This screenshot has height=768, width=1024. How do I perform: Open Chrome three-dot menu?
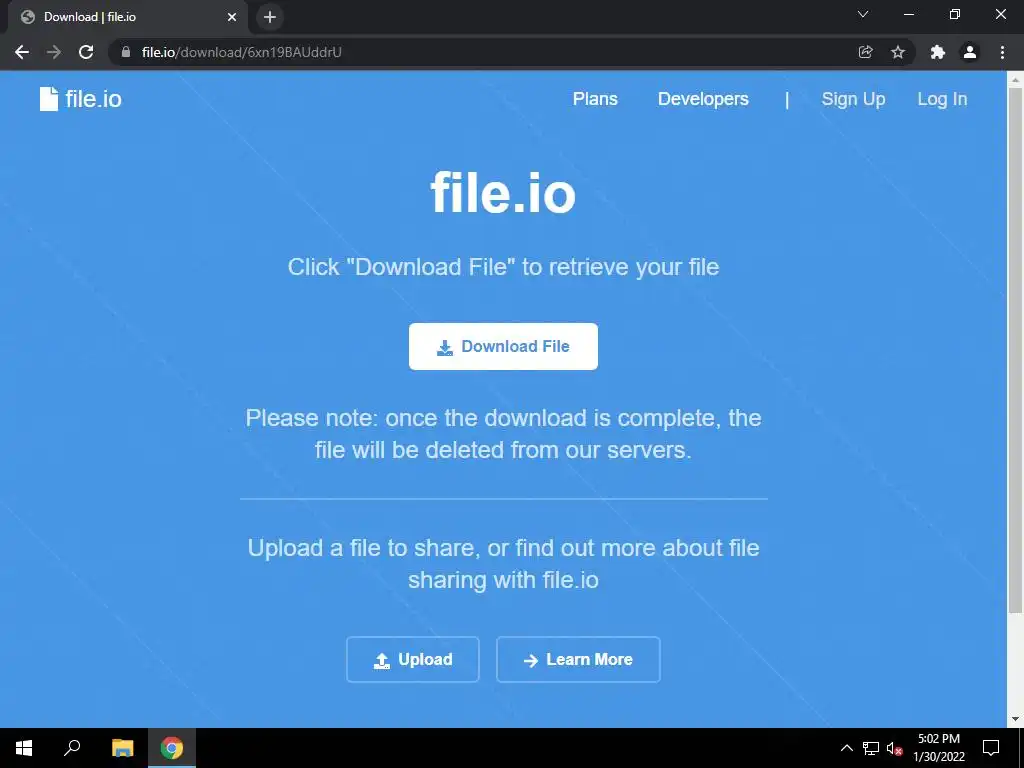[1002, 52]
